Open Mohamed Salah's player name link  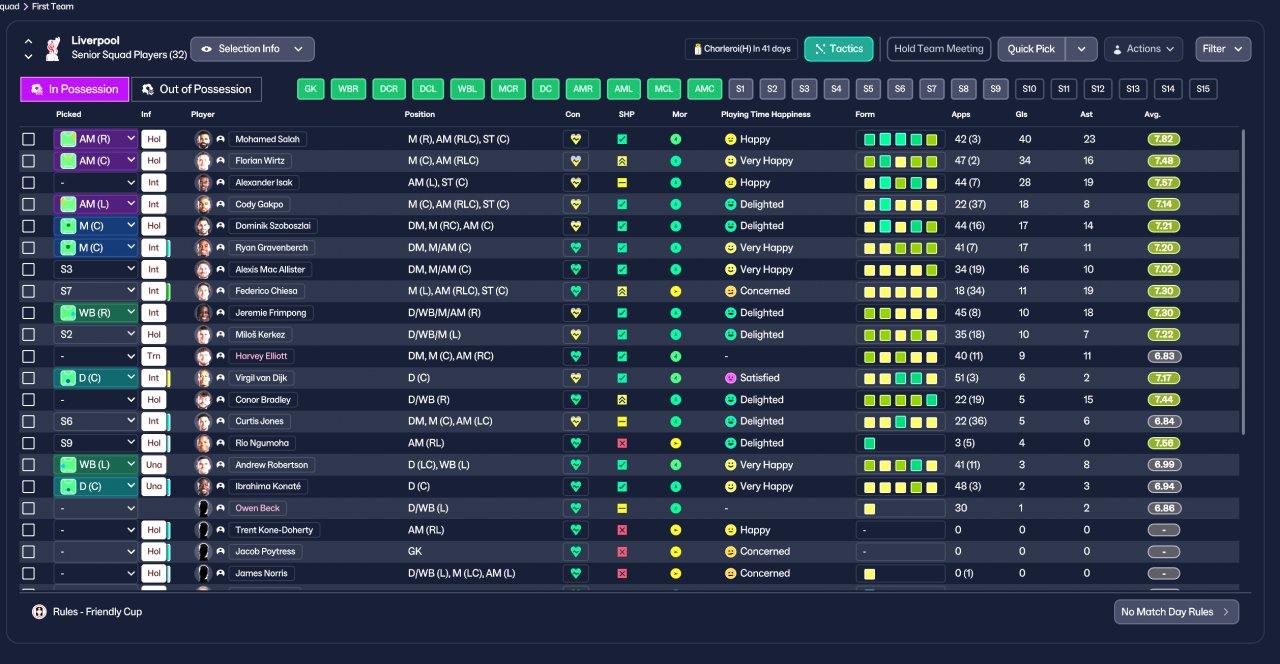coord(267,139)
